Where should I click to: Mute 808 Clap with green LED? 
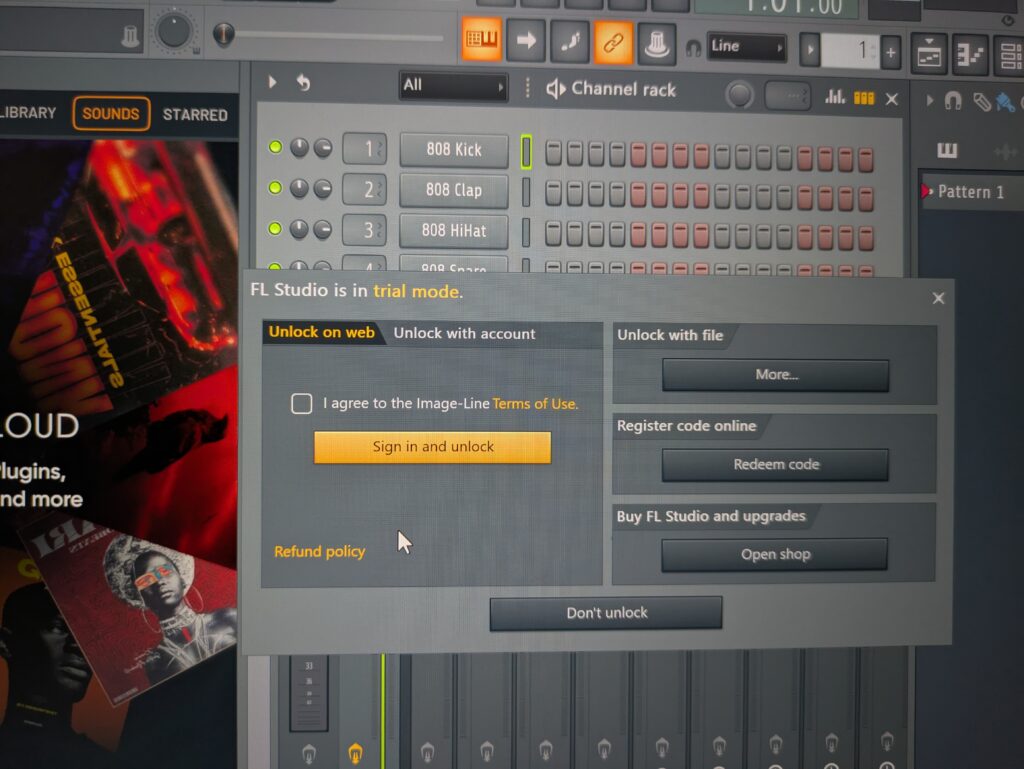275,188
